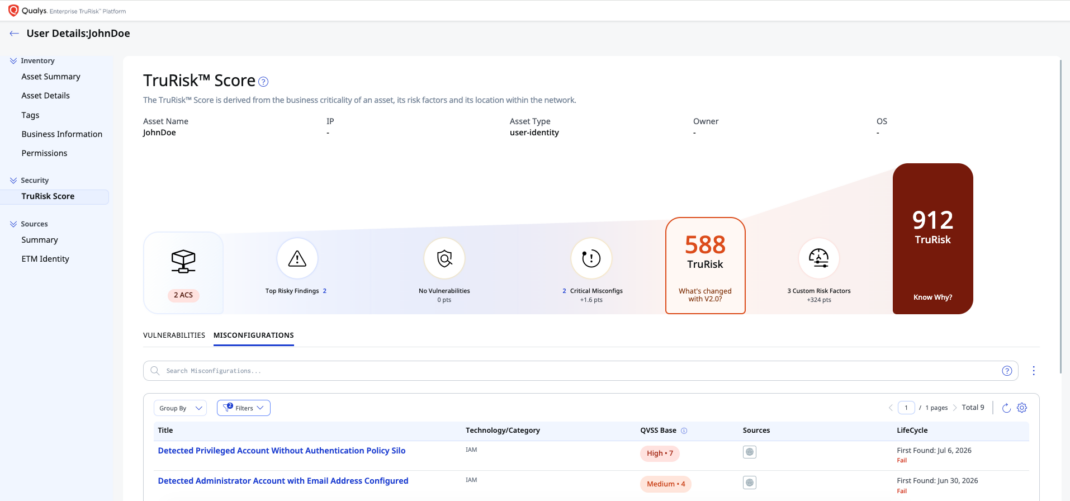Image resolution: width=1070 pixels, height=501 pixels.
Task: Open search help question mark icon
Action: [x=1007, y=371]
